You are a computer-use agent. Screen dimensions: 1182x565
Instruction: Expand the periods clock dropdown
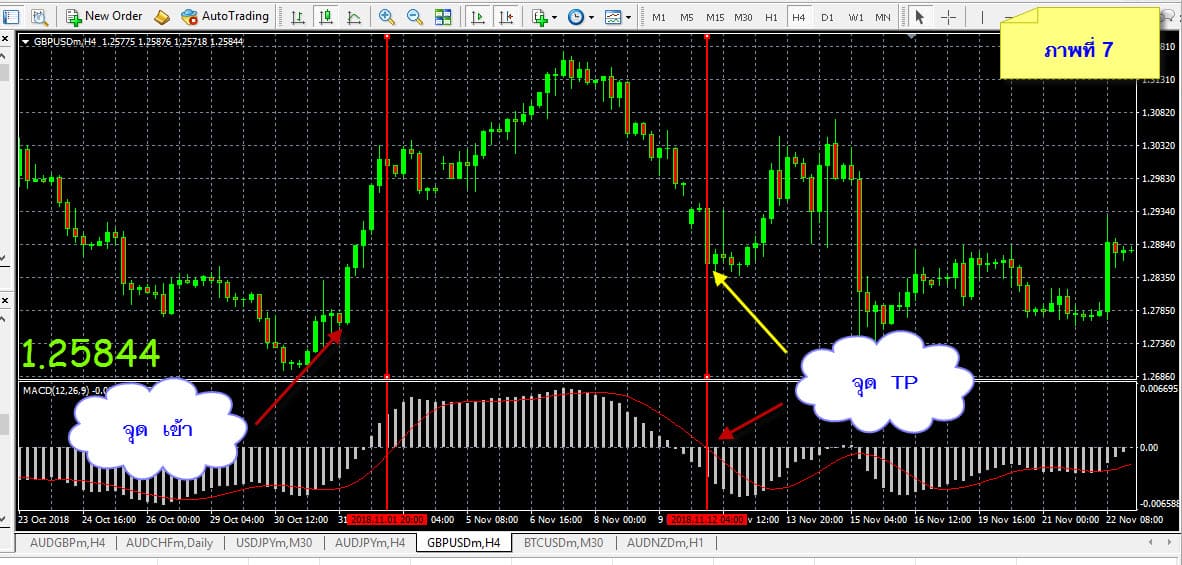[580, 17]
